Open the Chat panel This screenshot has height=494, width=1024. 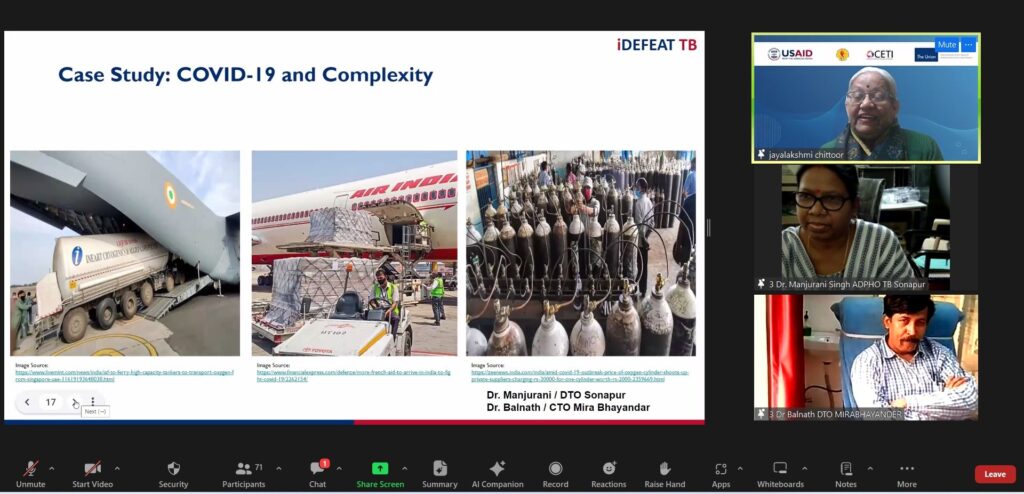pos(317,473)
